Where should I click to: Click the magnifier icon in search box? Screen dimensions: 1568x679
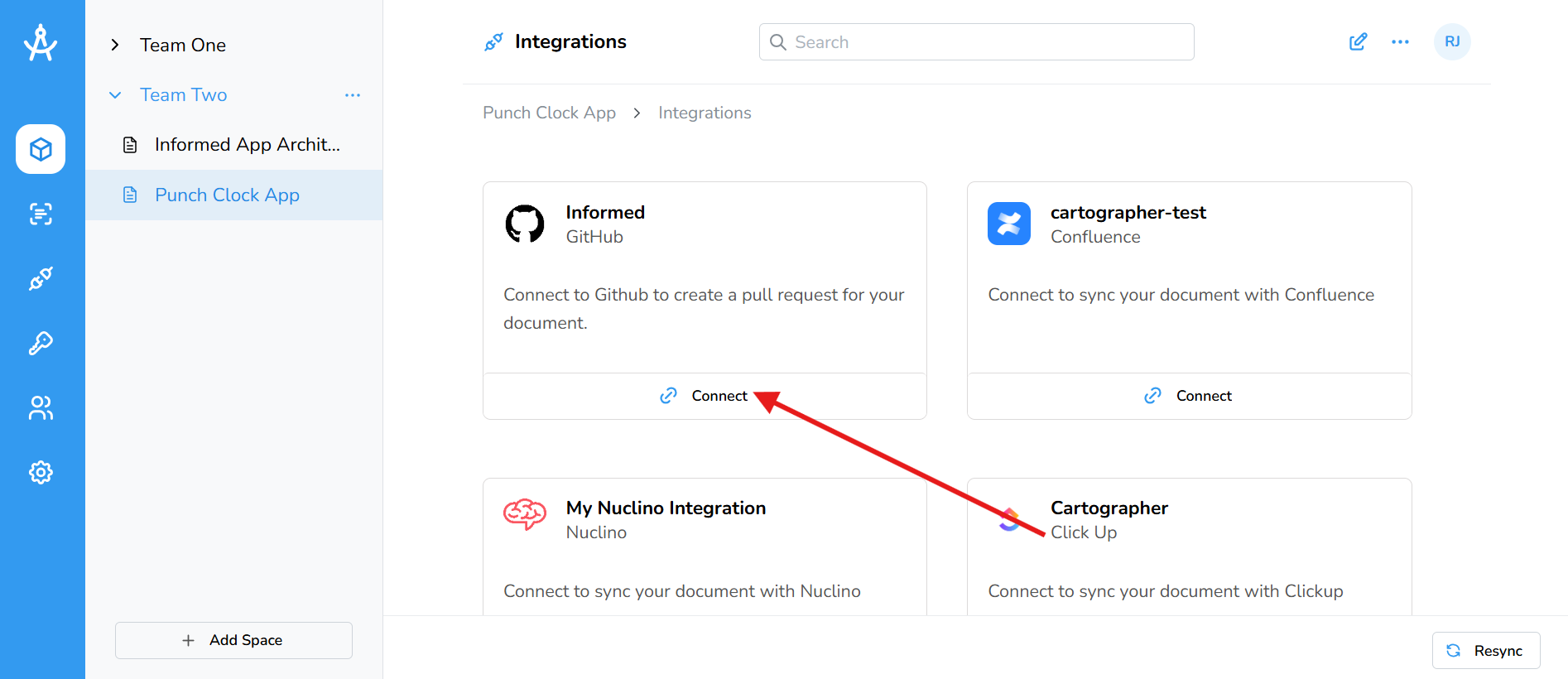777,42
